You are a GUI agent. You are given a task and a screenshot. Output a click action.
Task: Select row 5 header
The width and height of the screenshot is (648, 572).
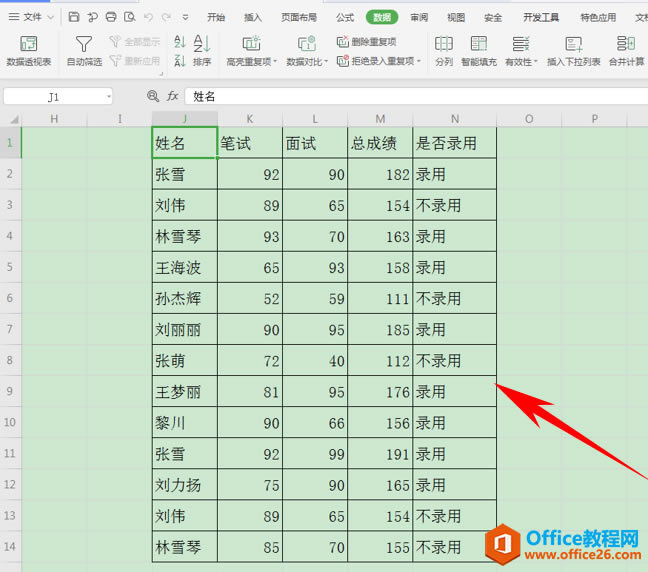(10, 267)
